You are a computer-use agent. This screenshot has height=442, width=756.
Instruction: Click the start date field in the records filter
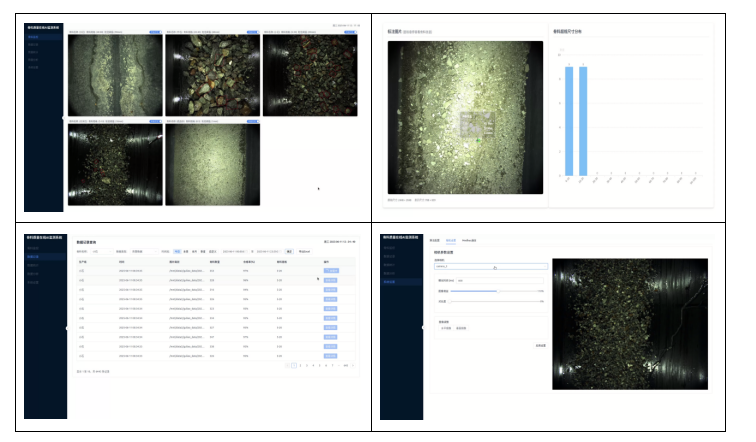click(x=235, y=251)
